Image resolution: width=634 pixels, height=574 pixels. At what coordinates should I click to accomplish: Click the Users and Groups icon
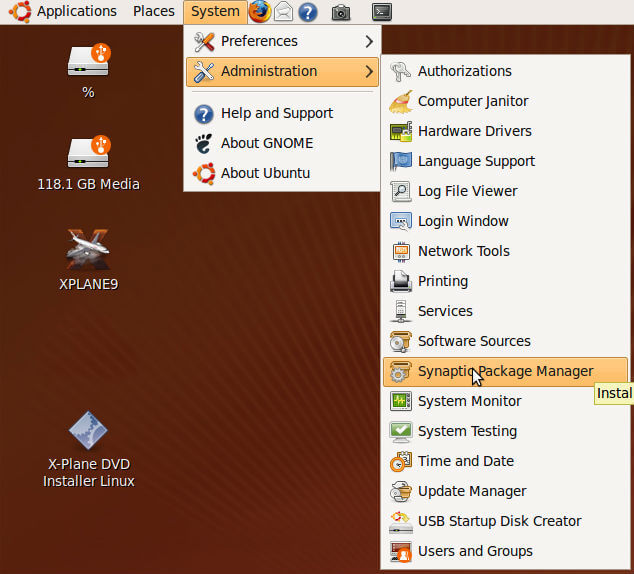click(x=400, y=551)
